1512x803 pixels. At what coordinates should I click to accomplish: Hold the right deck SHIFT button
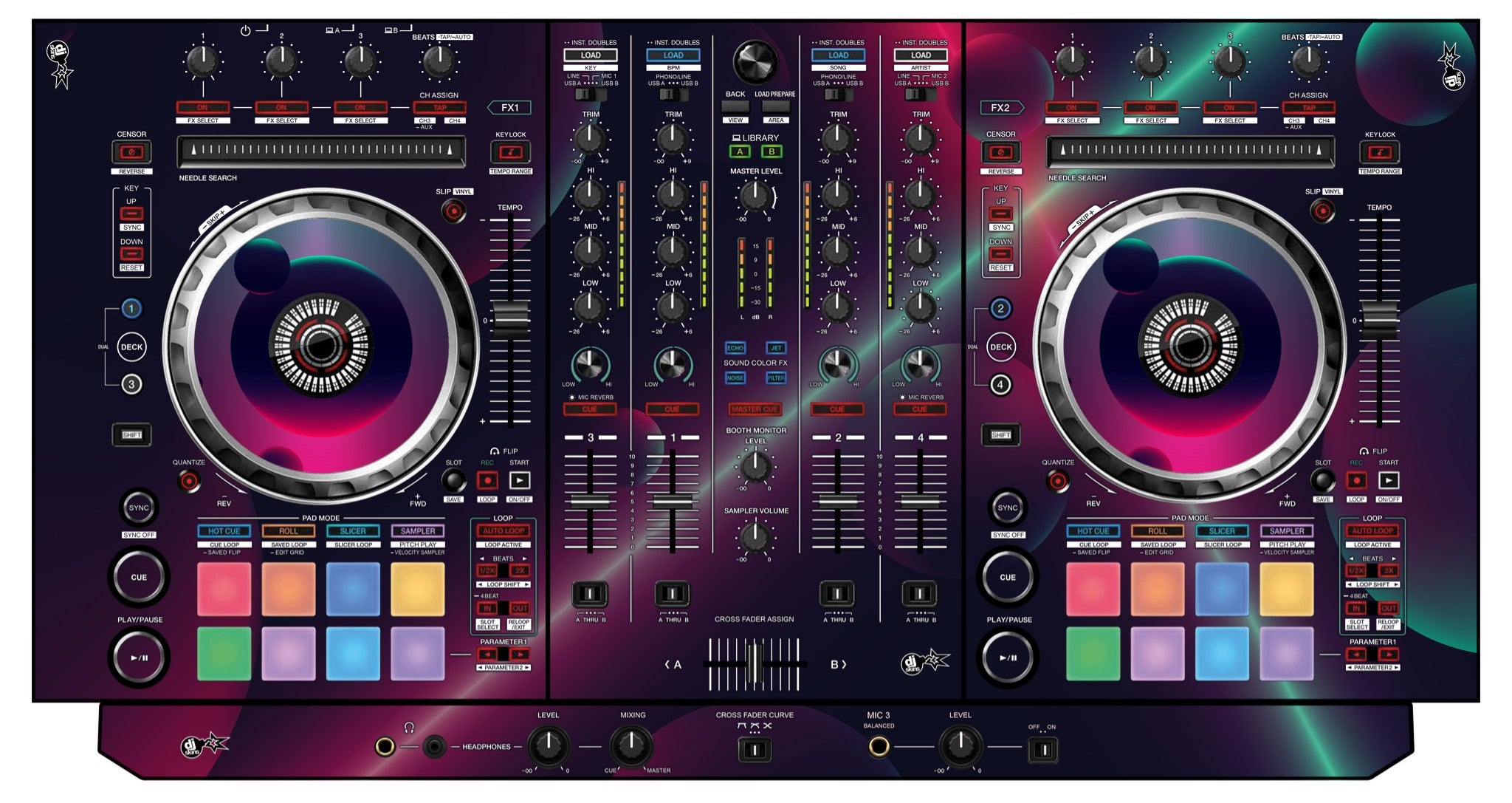(x=1001, y=435)
